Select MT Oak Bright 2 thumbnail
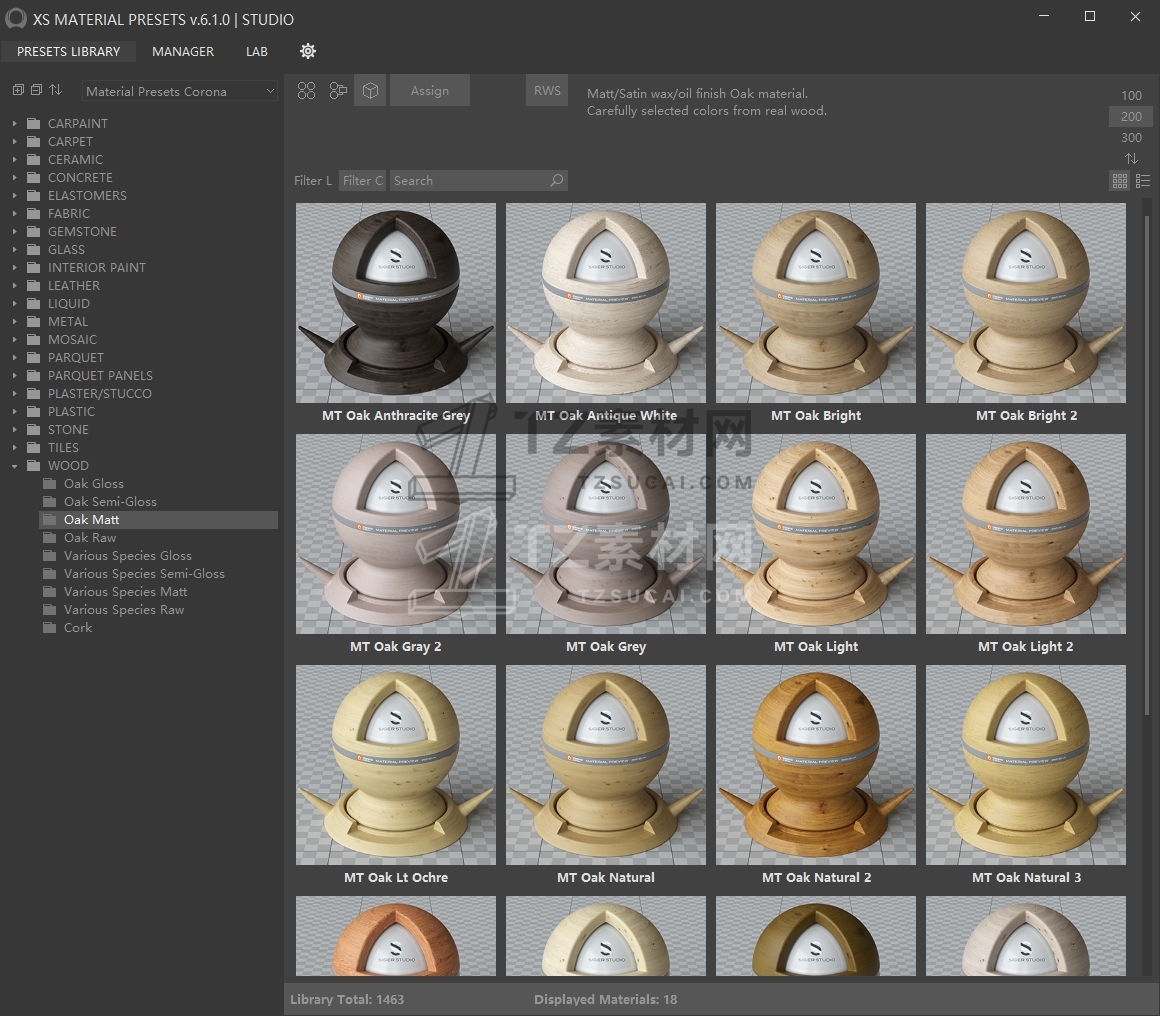The width and height of the screenshot is (1160, 1016). (1026, 303)
